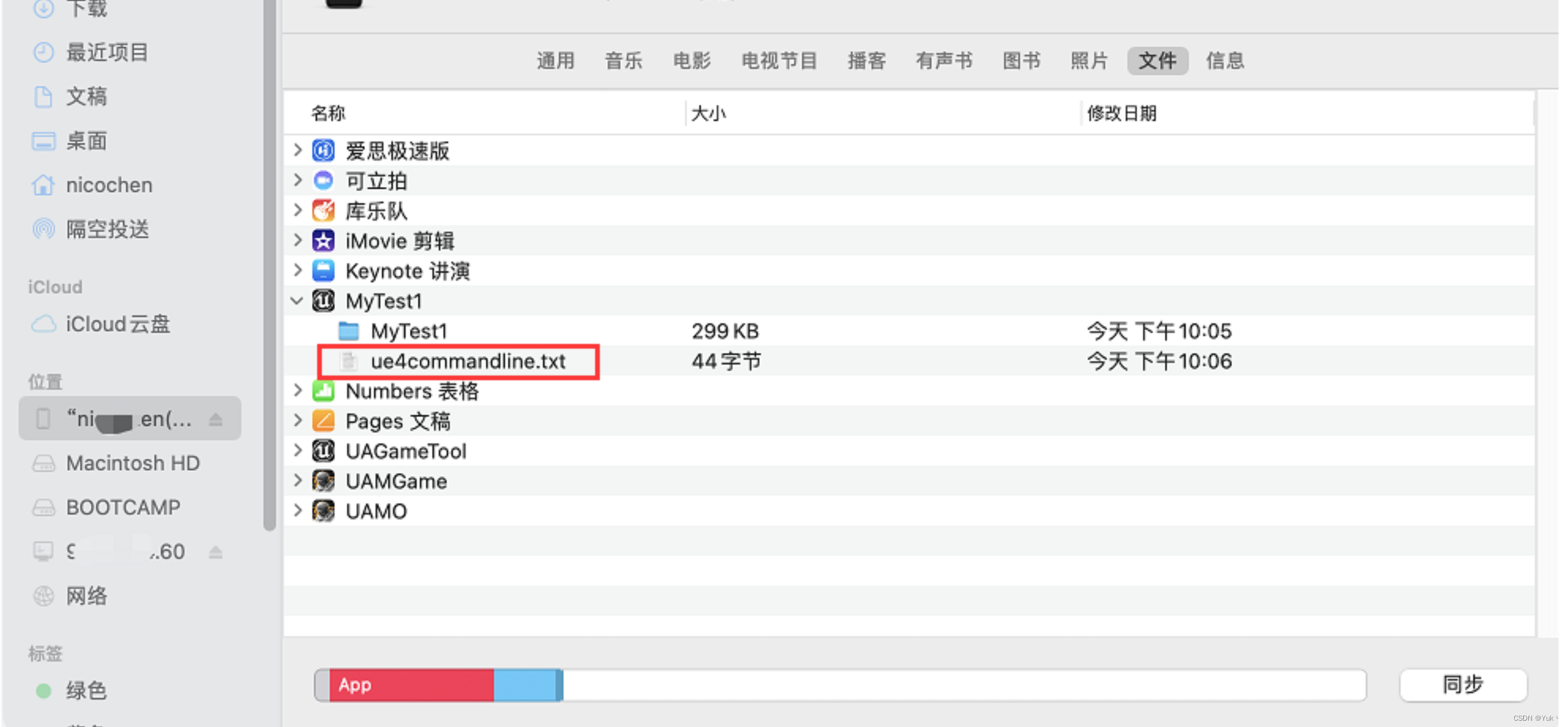This screenshot has width=1568, height=727.
Task: Switch to the 照片 tab
Action: pos(1089,61)
